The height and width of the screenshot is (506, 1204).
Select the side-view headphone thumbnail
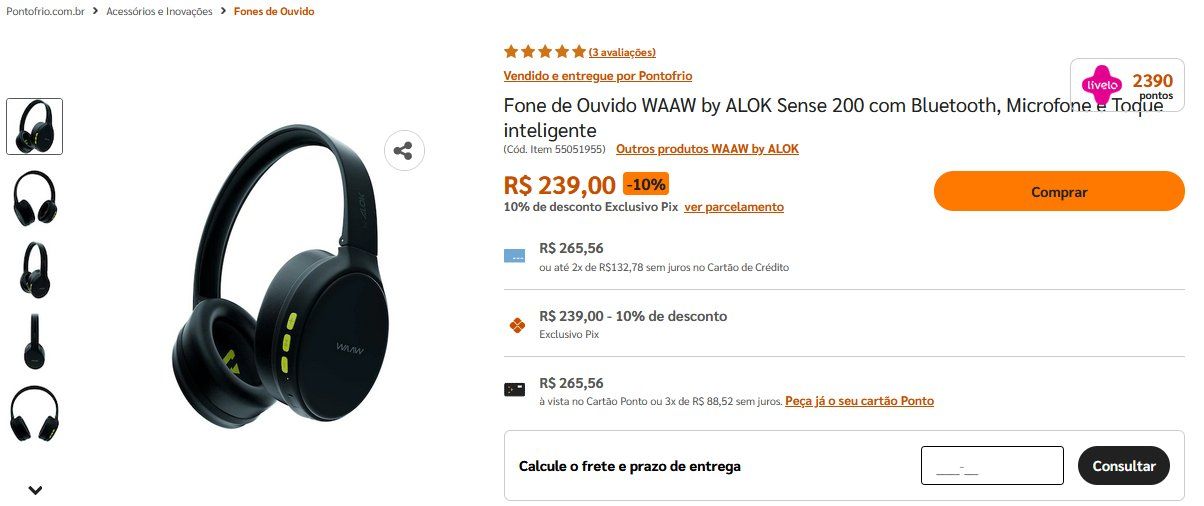tap(35, 342)
